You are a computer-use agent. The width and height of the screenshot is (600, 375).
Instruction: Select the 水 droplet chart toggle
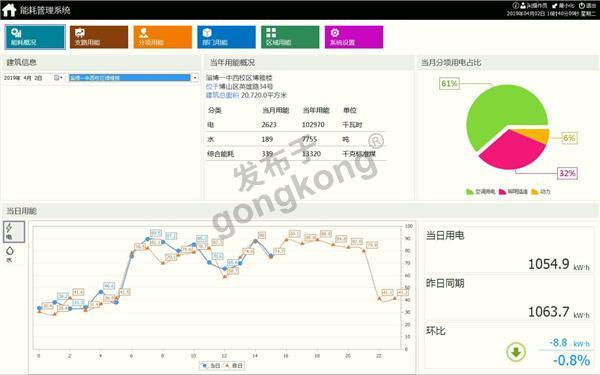10,254
